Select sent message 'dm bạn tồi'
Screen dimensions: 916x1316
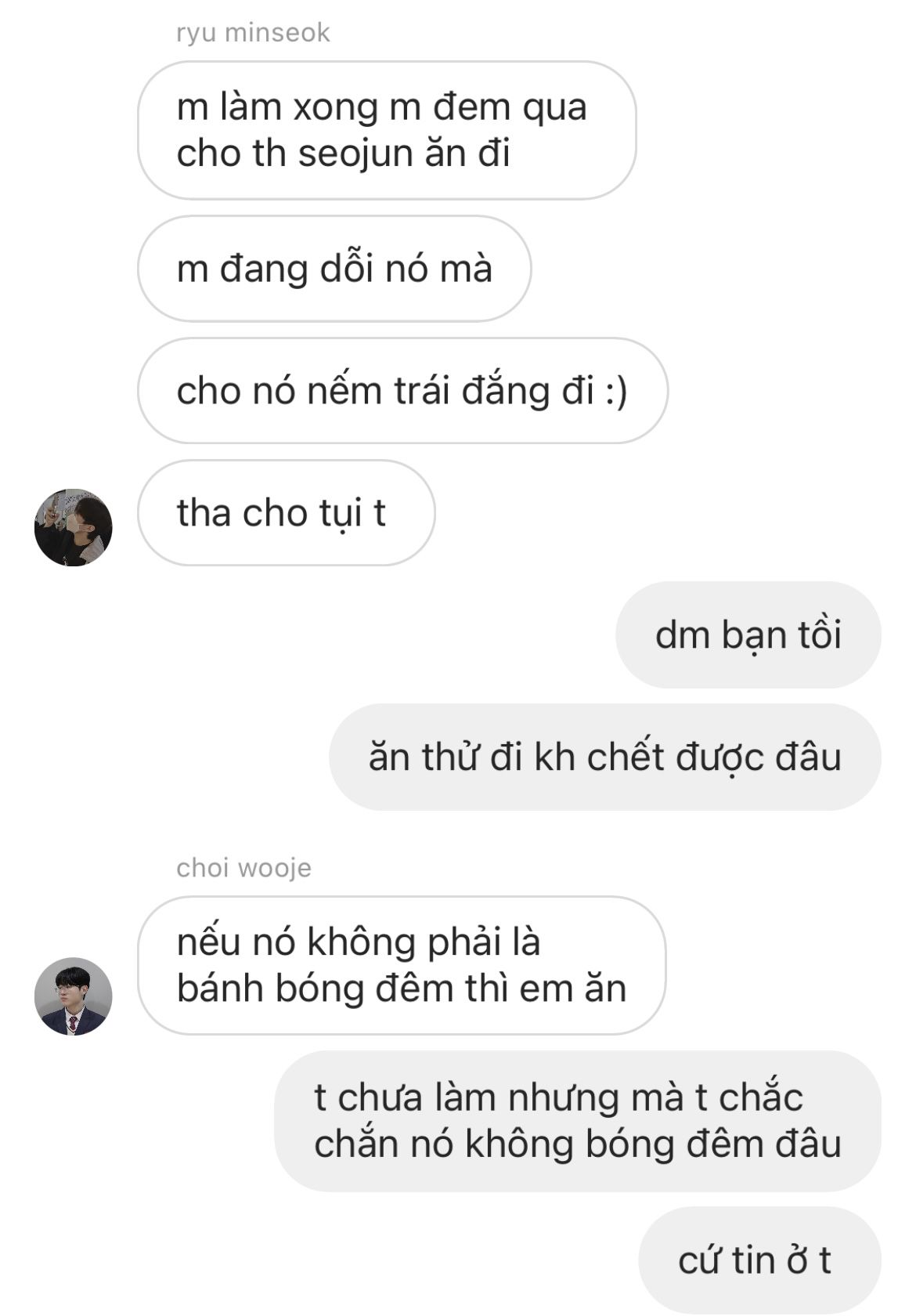748,634
